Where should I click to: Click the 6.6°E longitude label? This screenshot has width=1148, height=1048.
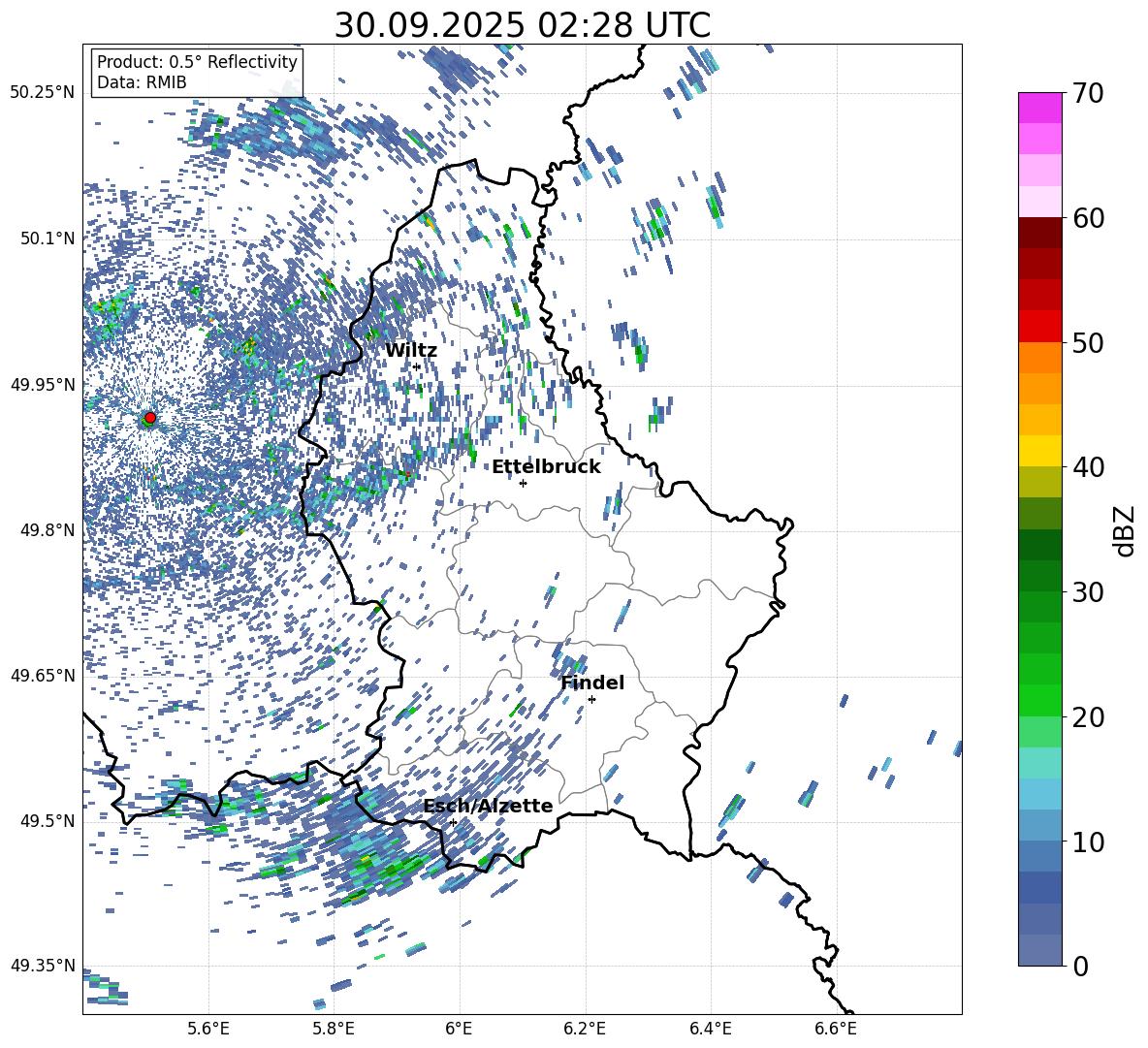(x=836, y=1029)
